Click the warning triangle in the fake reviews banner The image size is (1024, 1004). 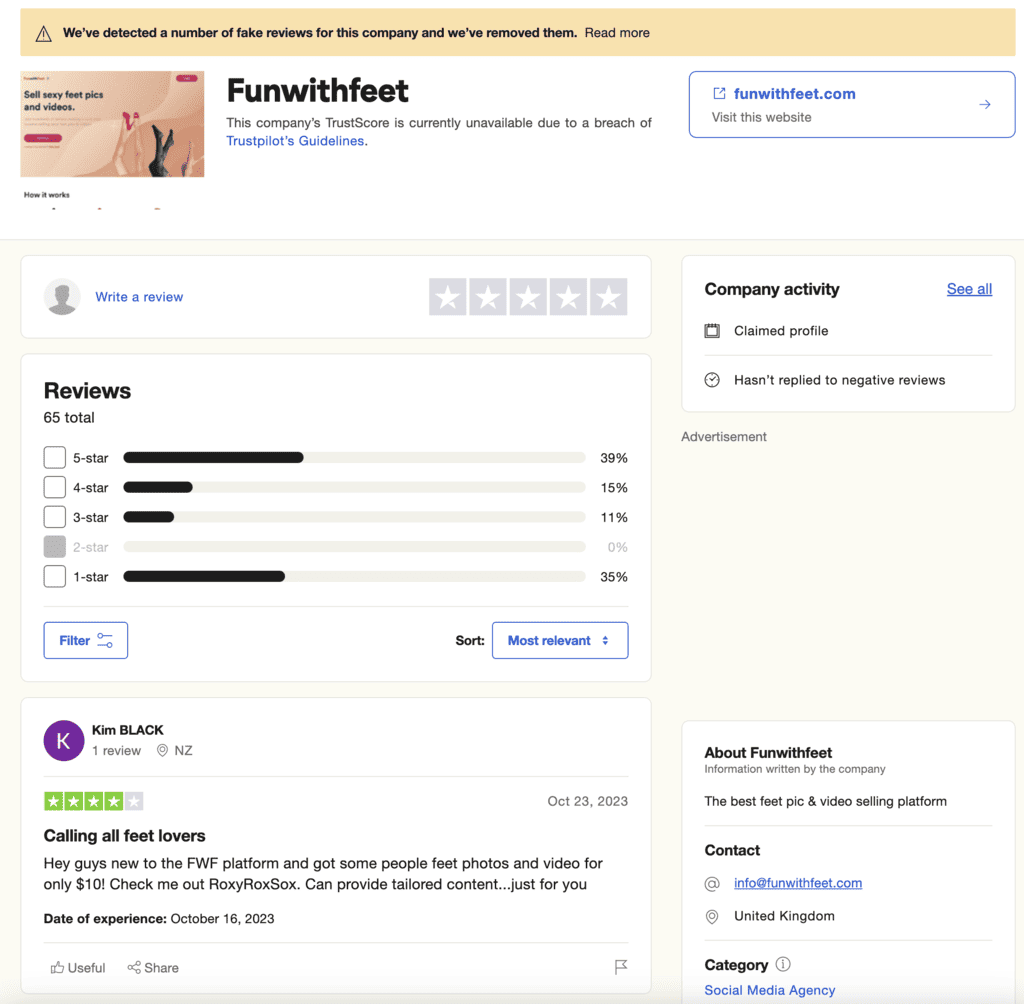pos(44,32)
